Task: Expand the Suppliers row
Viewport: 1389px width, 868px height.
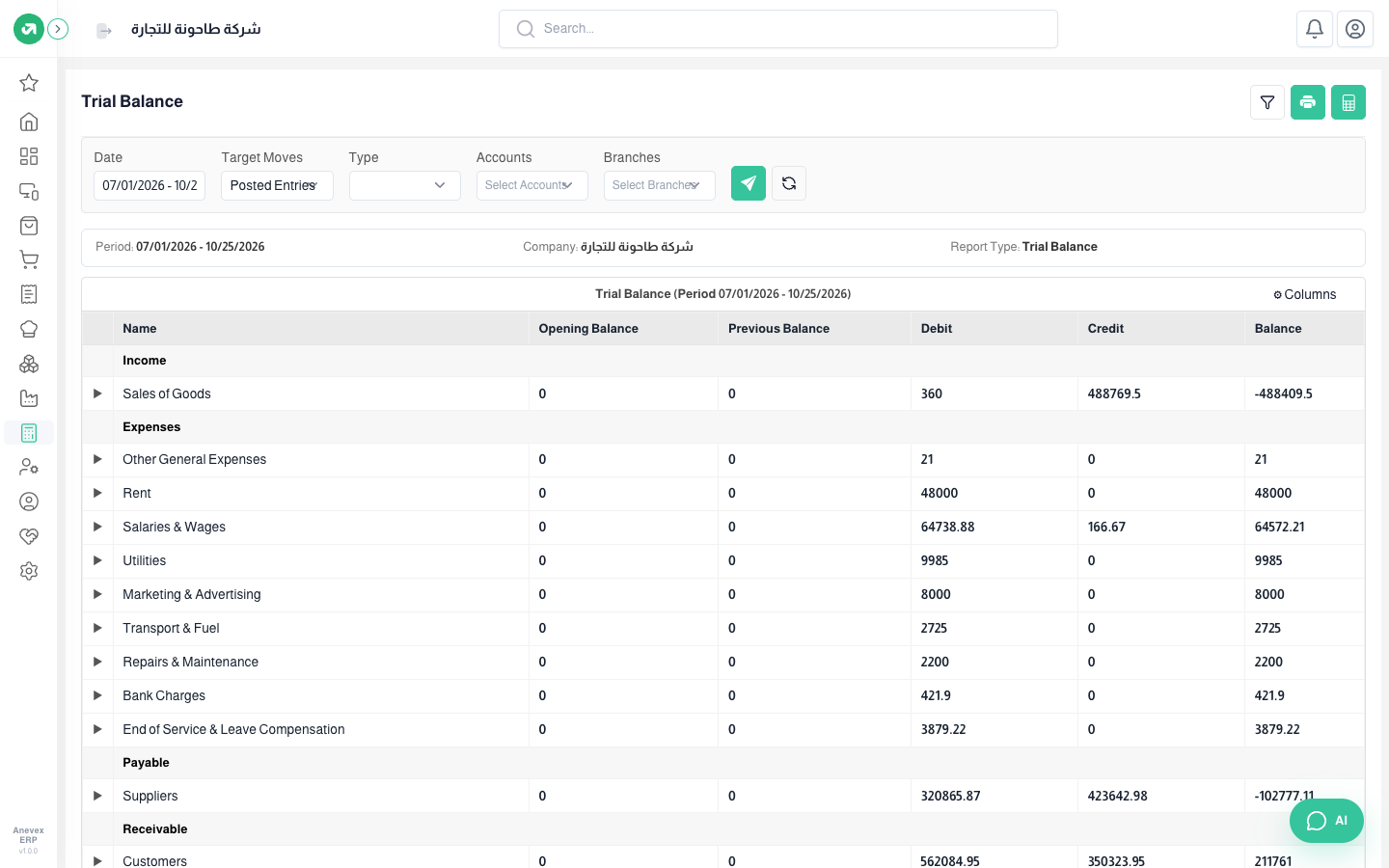Action: pos(97,796)
